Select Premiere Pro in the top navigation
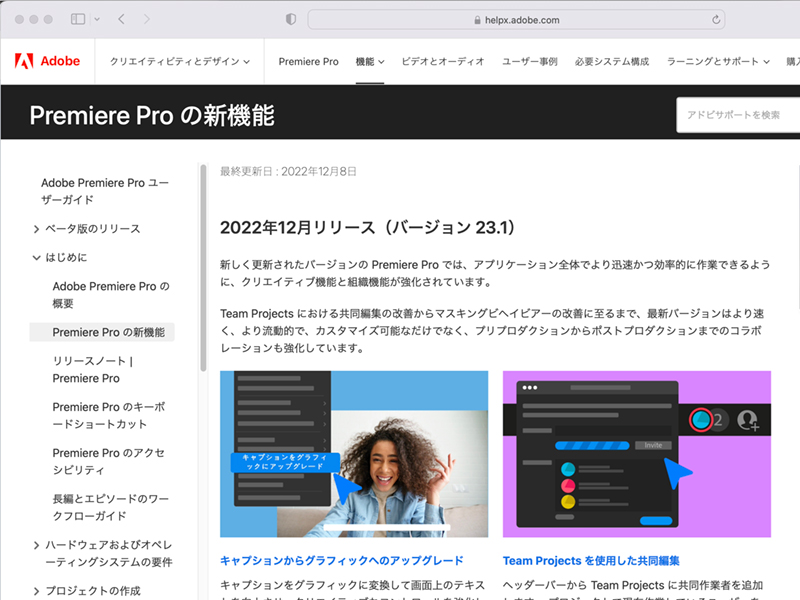This screenshot has height=600, width=800. (308, 61)
